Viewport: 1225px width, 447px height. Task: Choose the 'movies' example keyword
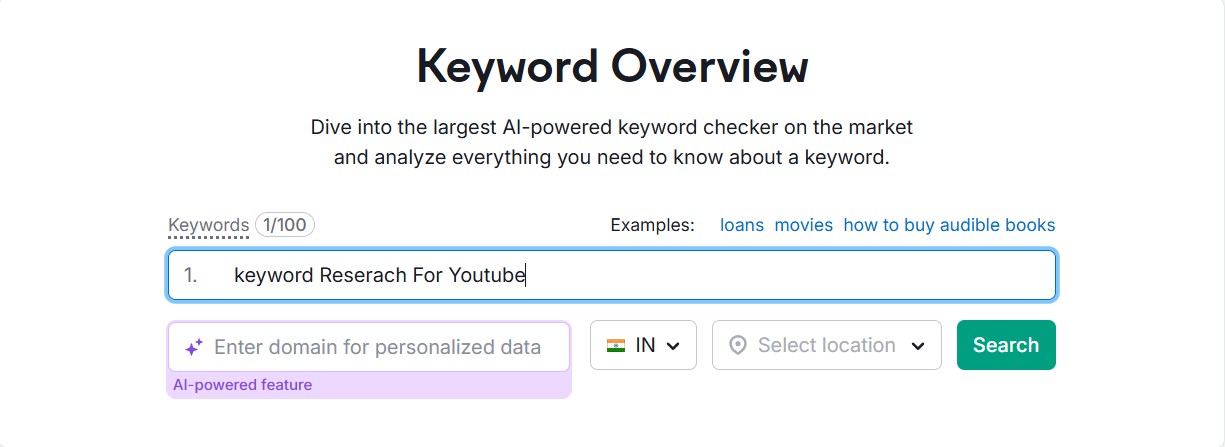point(803,225)
